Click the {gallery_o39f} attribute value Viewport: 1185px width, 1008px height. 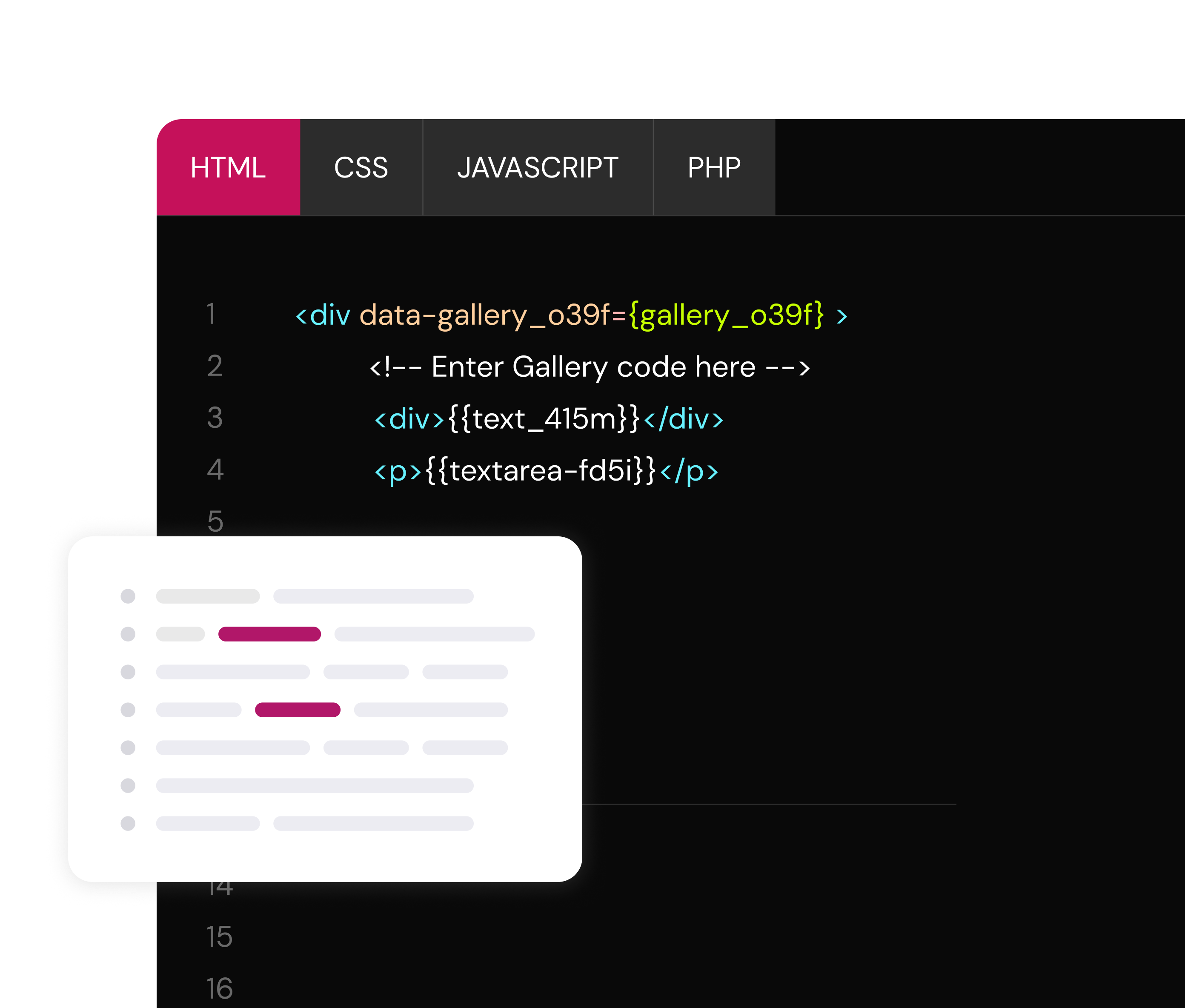726,315
